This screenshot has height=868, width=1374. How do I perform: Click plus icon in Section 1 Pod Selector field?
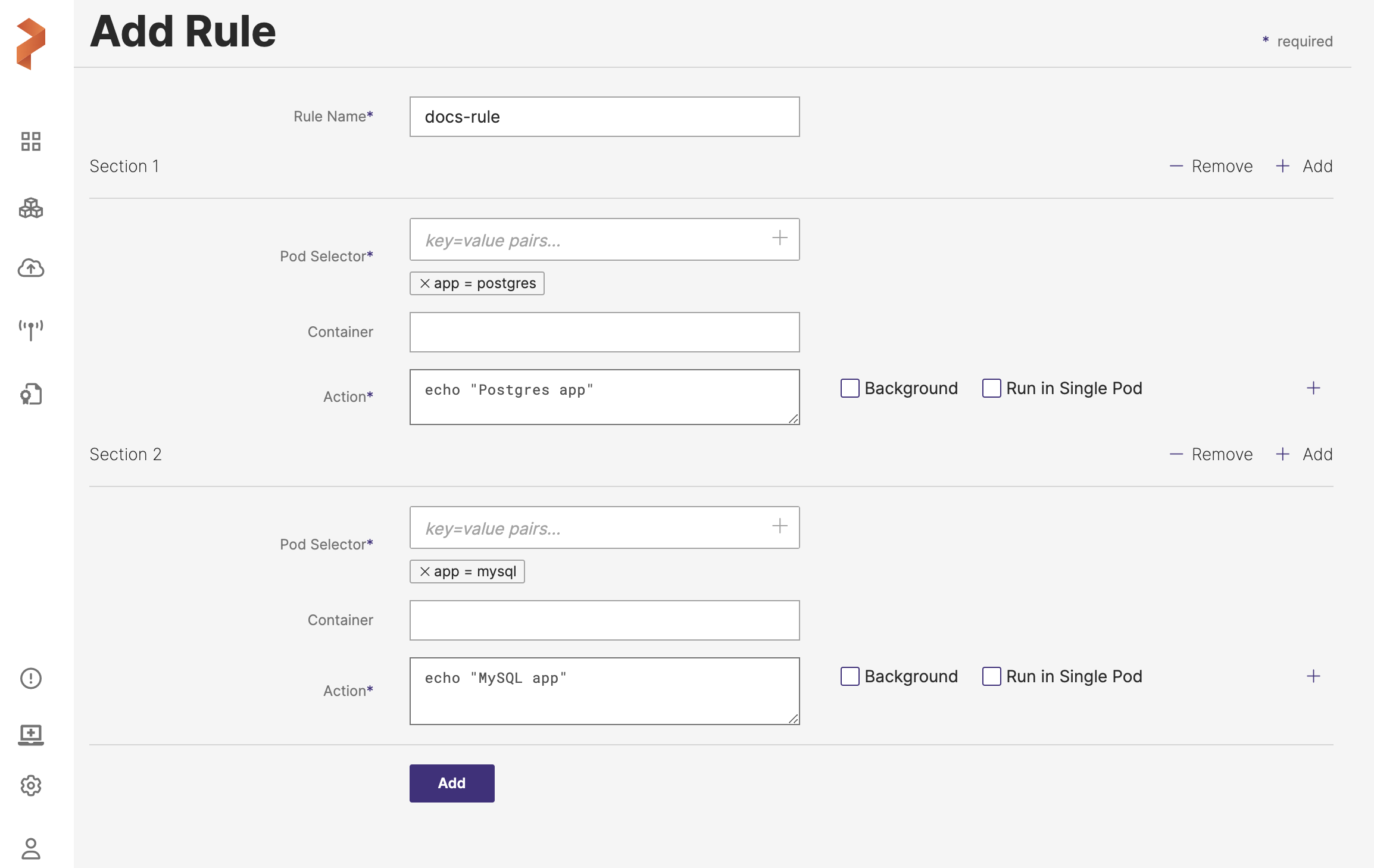(779, 238)
